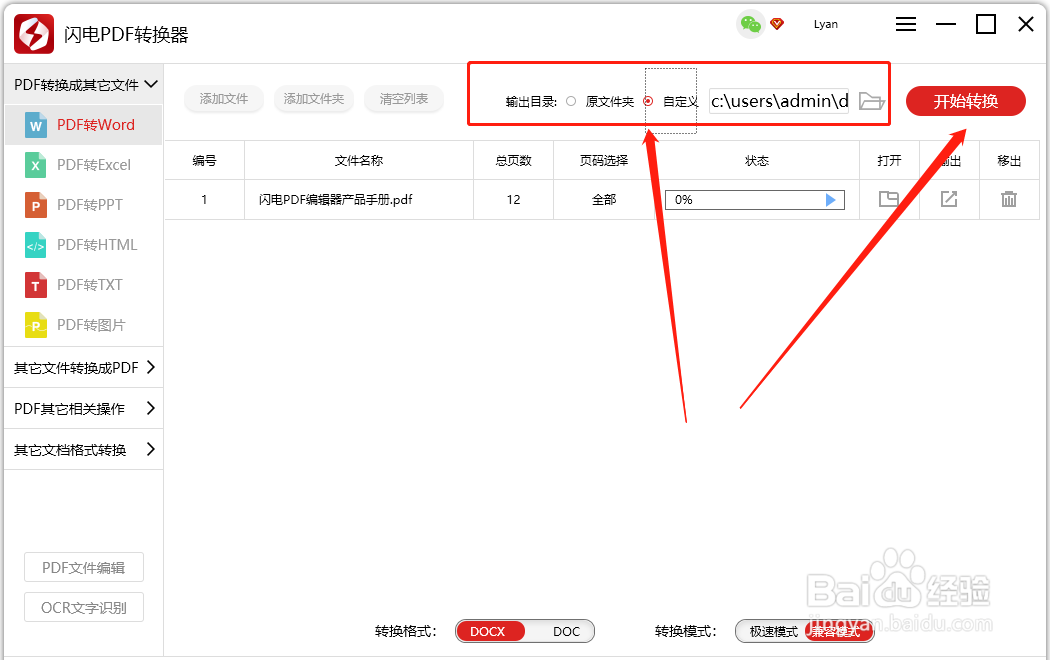Click user name Lyan

(826, 25)
